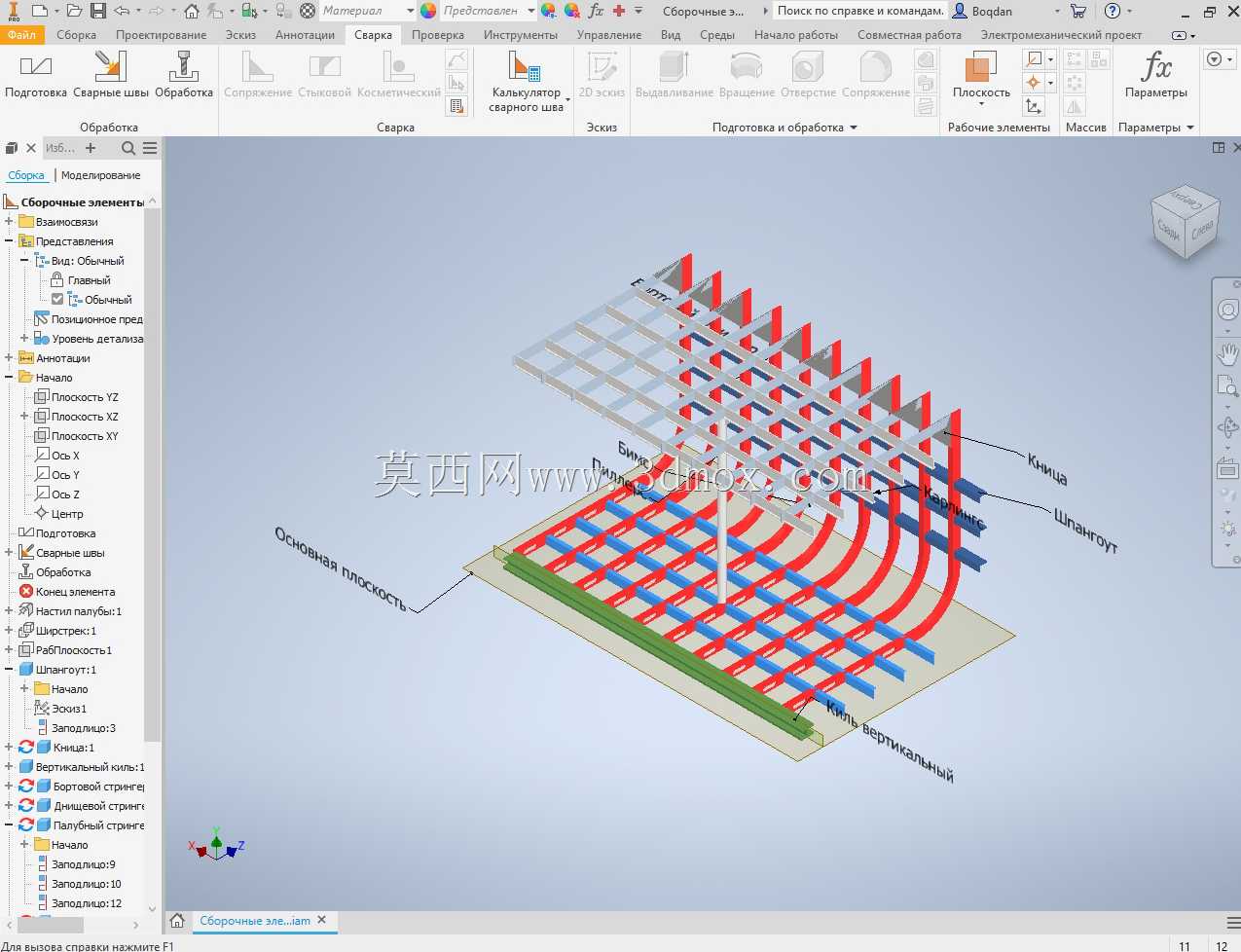This screenshot has height=952, width=1241.
Task: Open the Параметры fx tool
Action: coord(1156,76)
